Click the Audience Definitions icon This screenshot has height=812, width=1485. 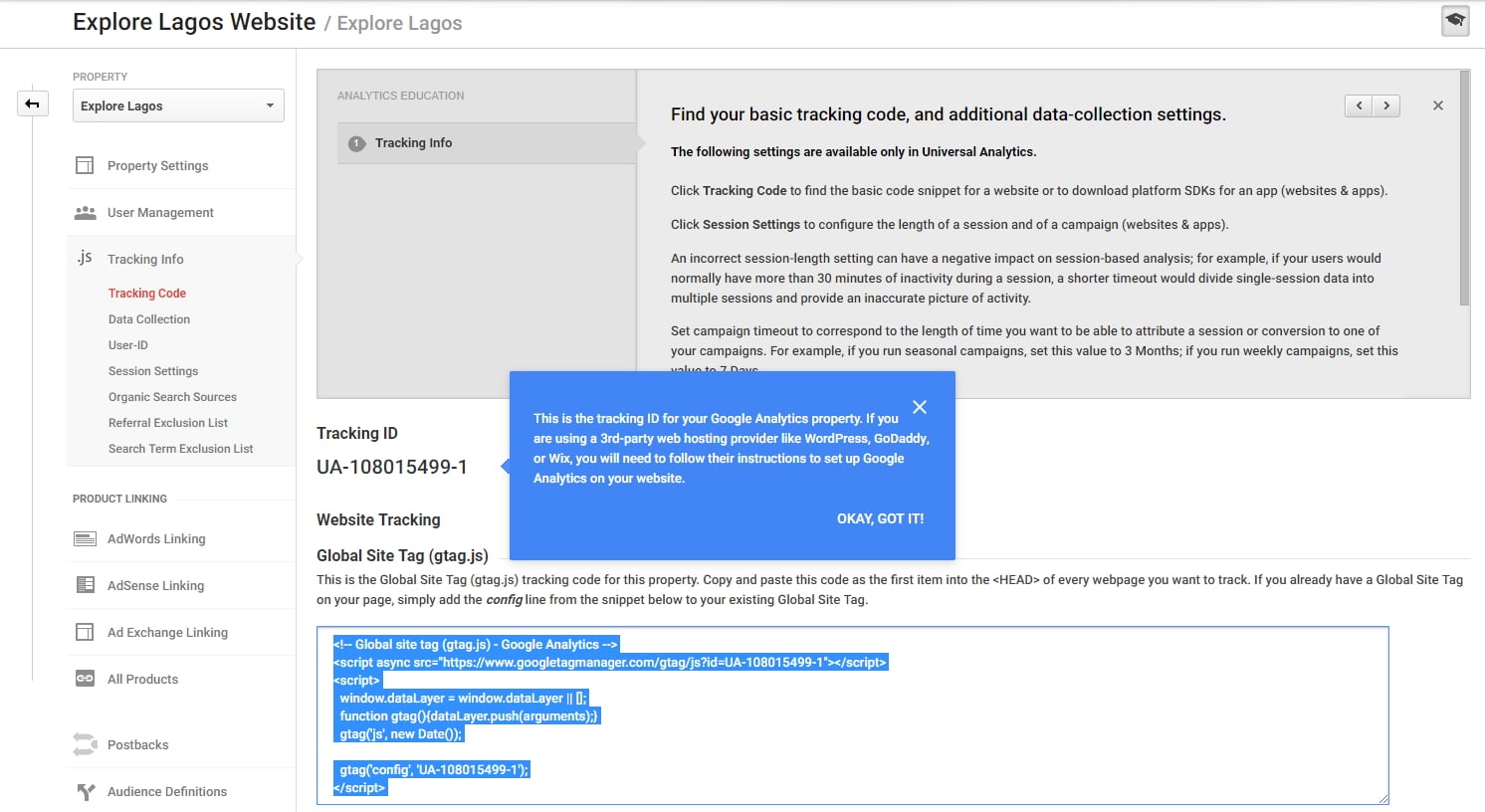(x=86, y=791)
